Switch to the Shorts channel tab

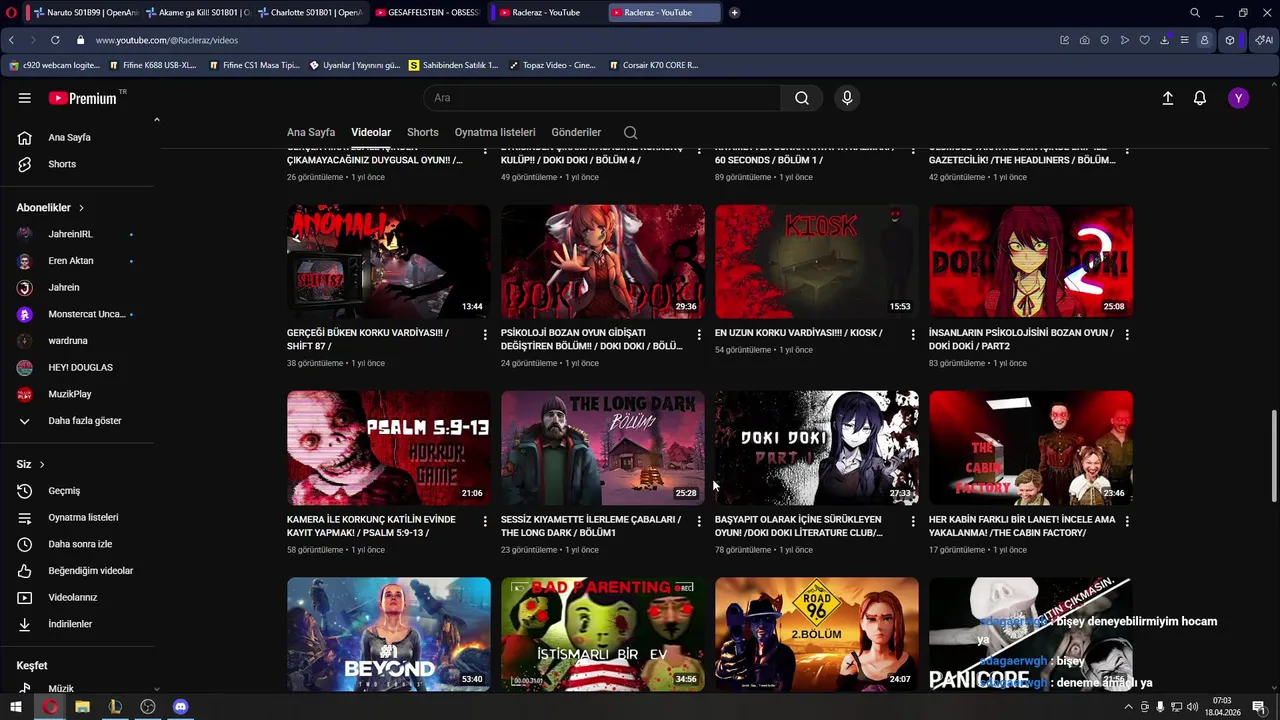pyautogui.click(x=423, y=132)
